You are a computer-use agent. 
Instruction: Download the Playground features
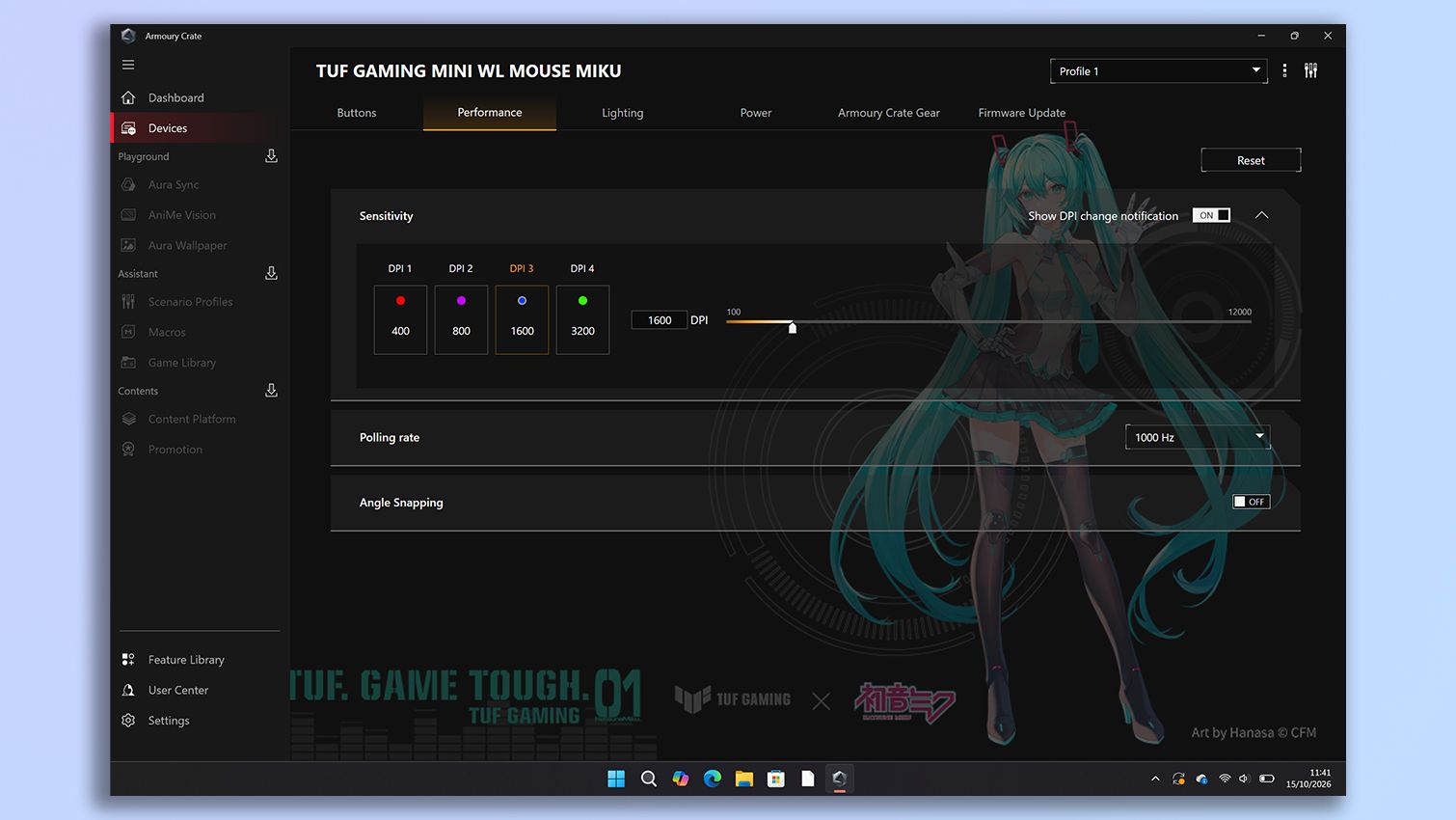271,156
